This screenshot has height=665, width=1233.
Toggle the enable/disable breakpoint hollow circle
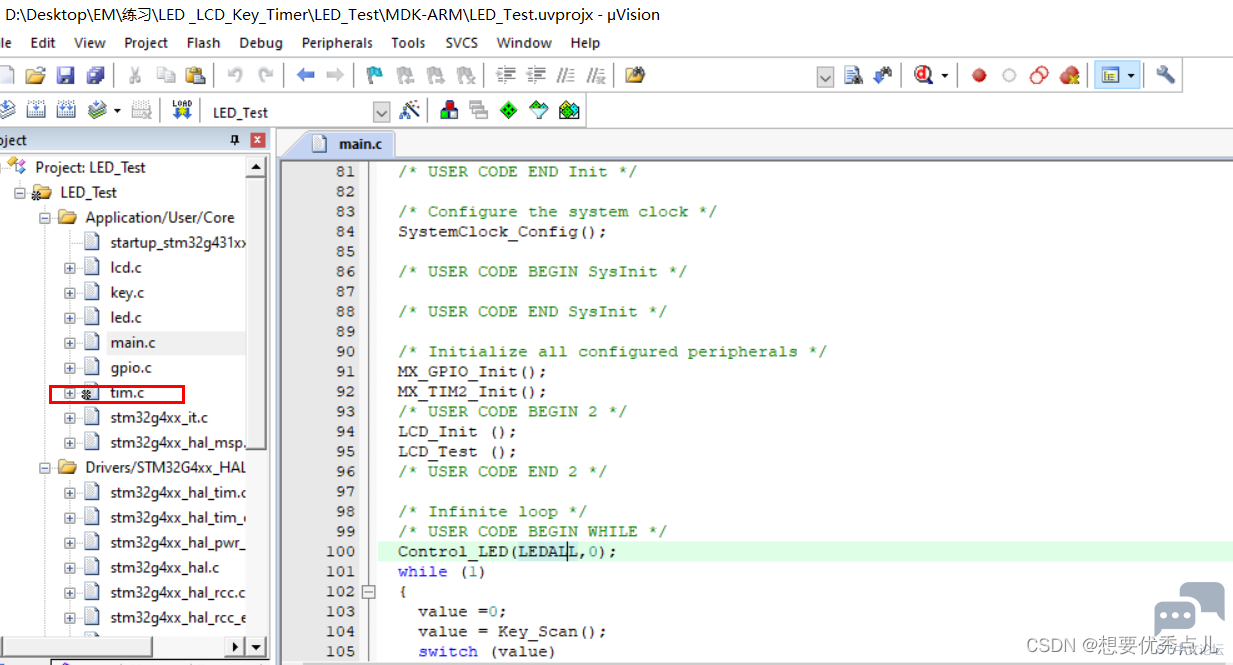(x=1009, y=75)
